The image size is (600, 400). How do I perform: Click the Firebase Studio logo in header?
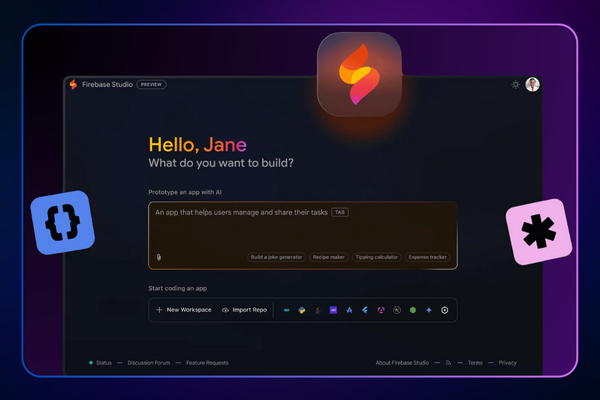pos(73,85)
